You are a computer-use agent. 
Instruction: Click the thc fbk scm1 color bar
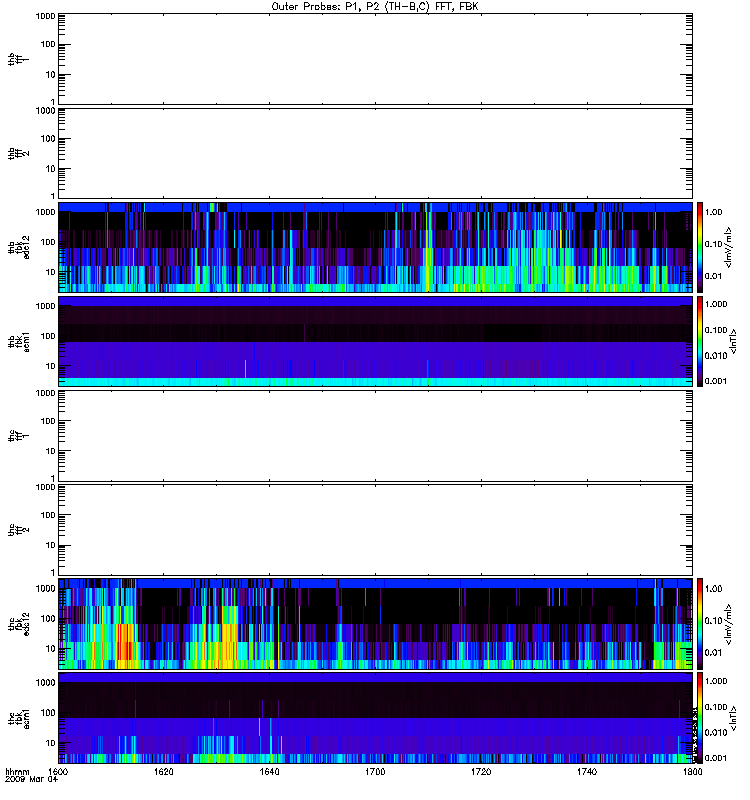(700, 718)
